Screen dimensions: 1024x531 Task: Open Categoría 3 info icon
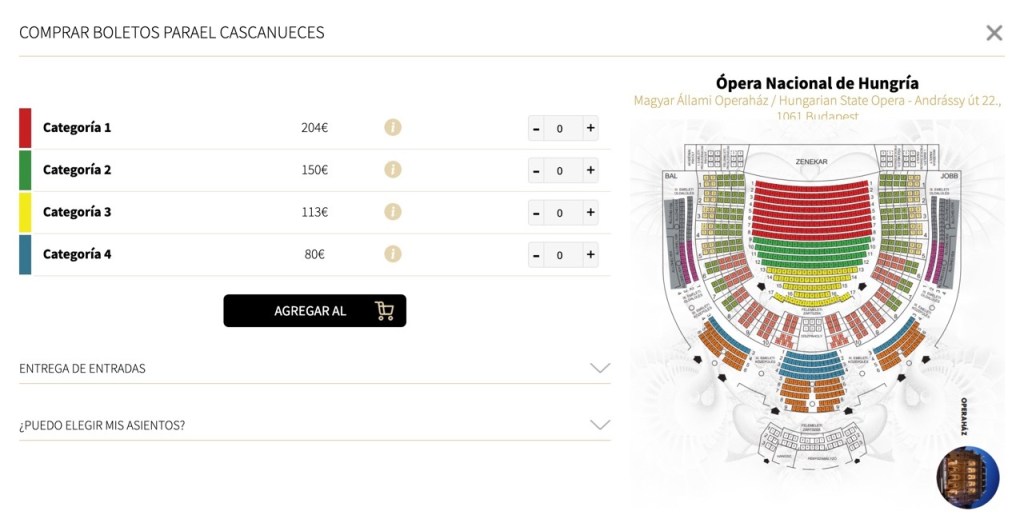[393, 212]
